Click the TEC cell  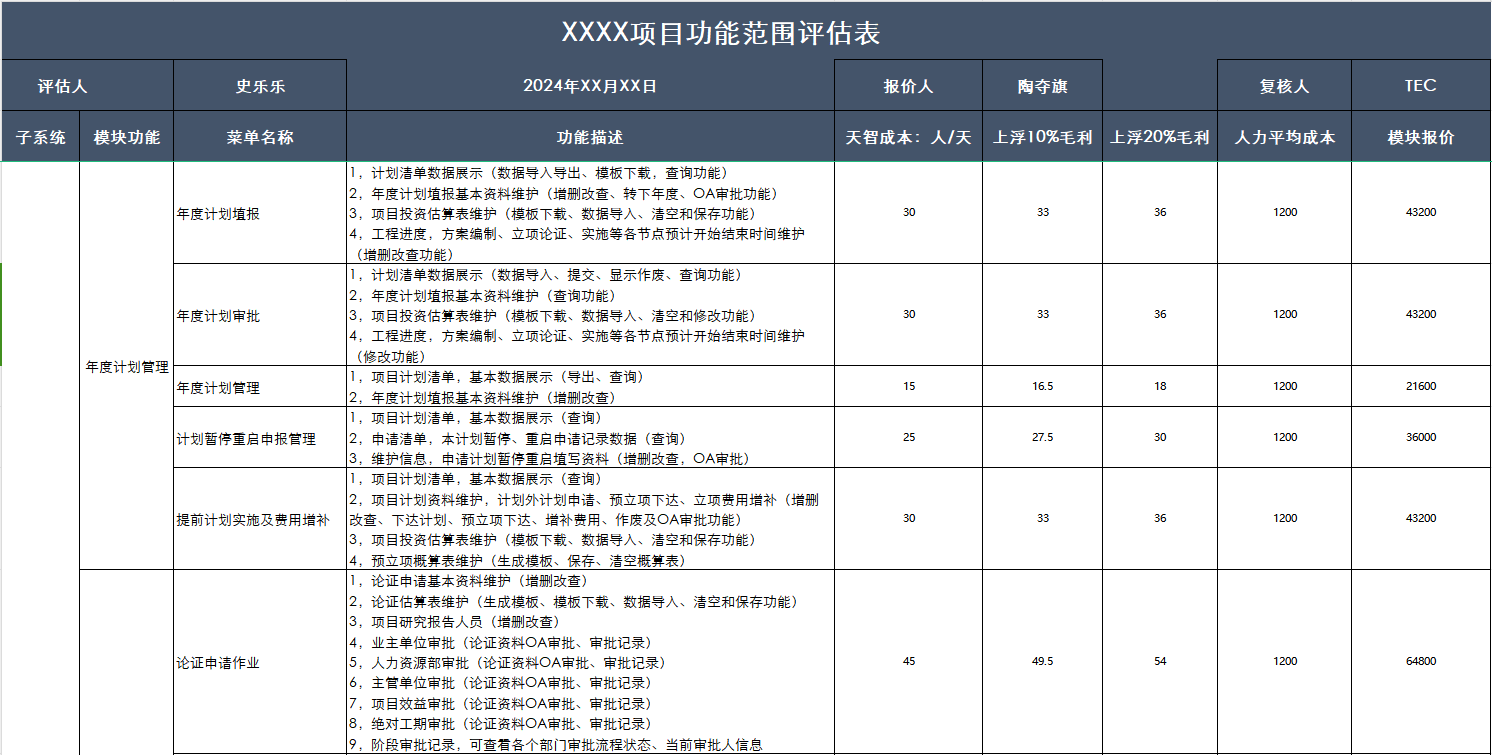1420,86
